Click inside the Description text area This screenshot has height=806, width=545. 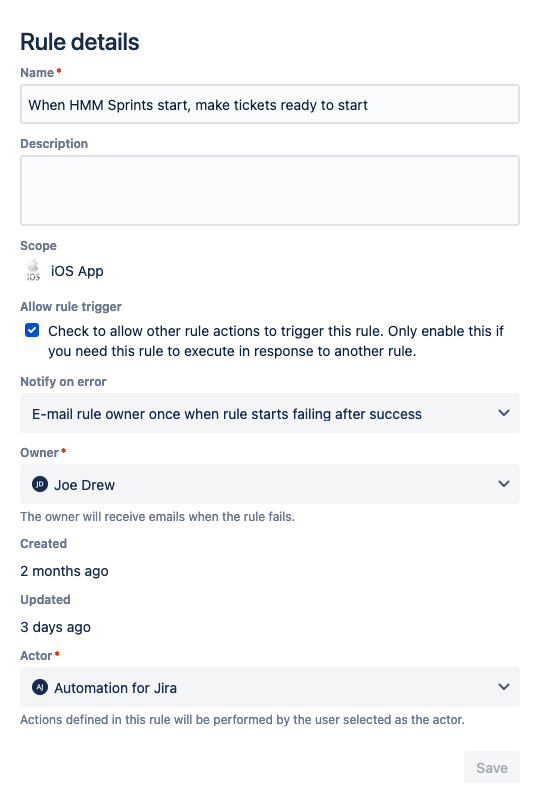pos(270,191)
